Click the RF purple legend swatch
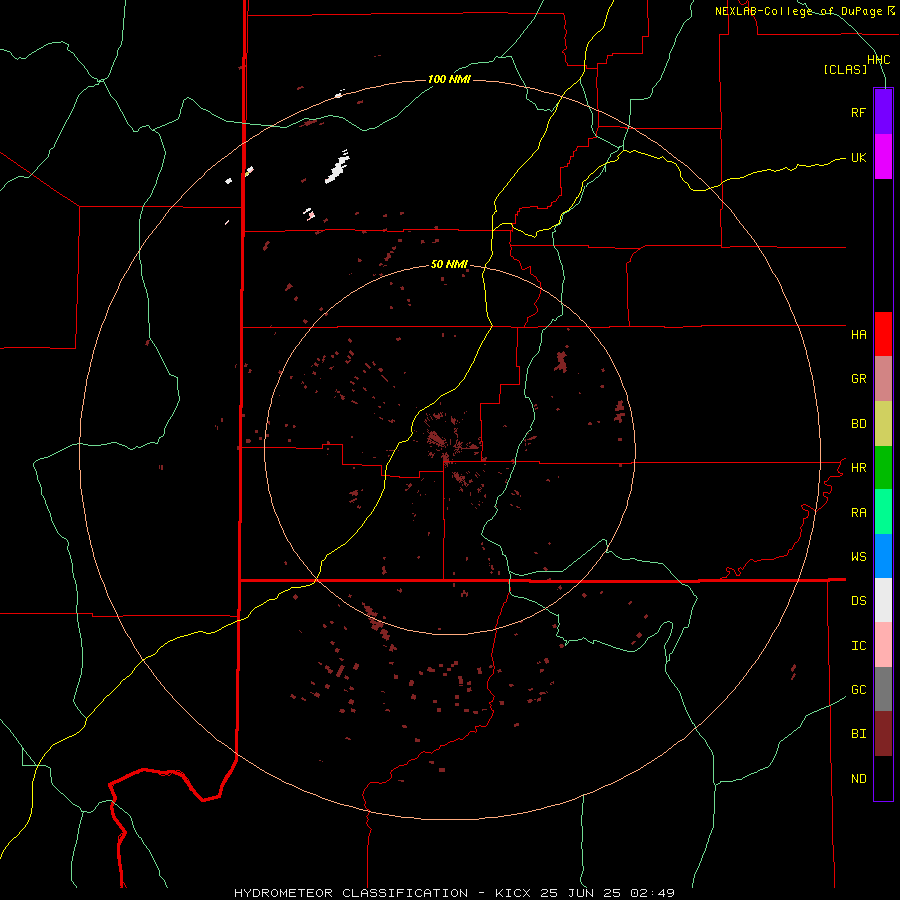The width and height of the screenshot is (900, 900). [883, 112]
